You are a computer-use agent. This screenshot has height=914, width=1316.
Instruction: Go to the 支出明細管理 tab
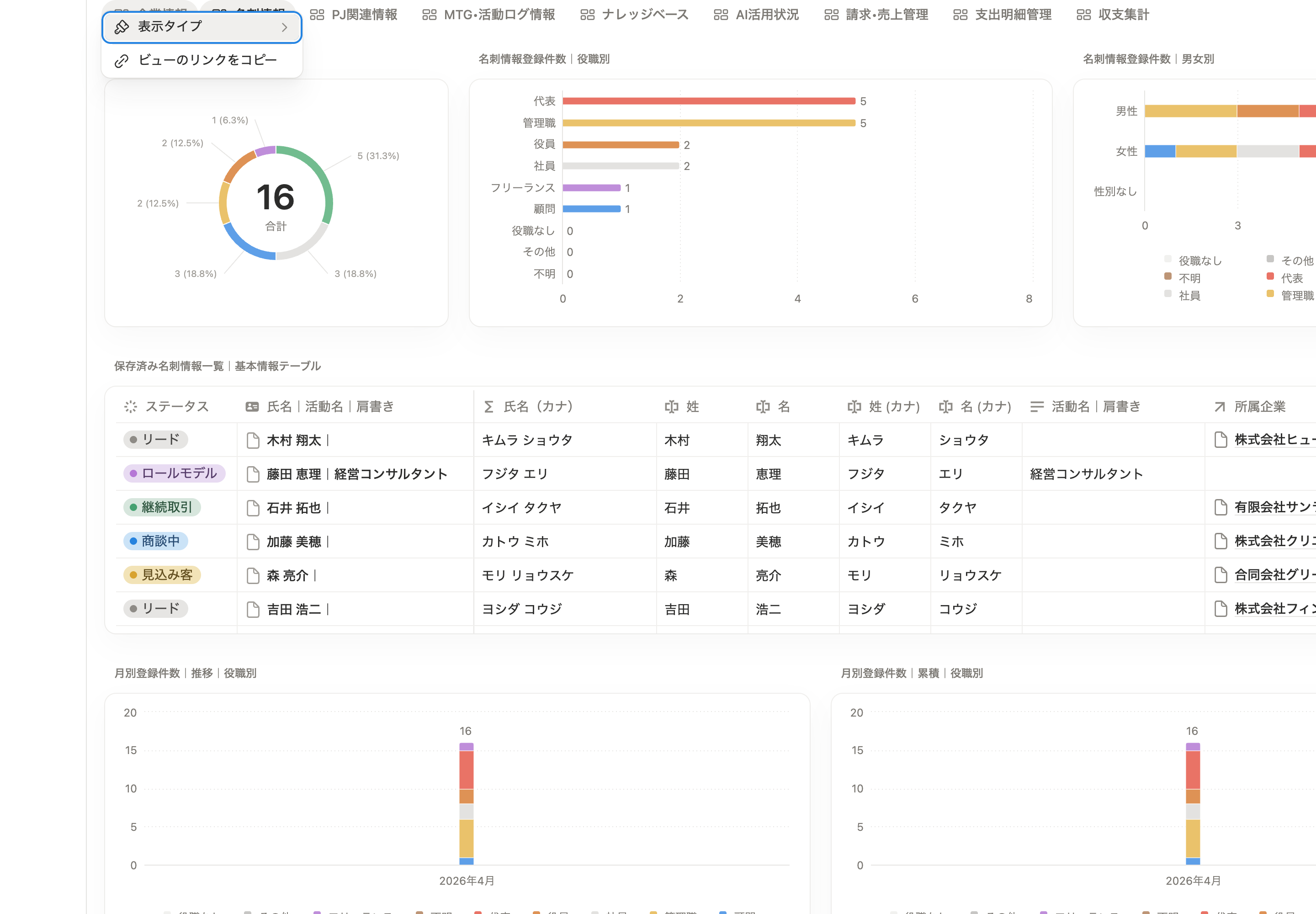[1002, 15]
